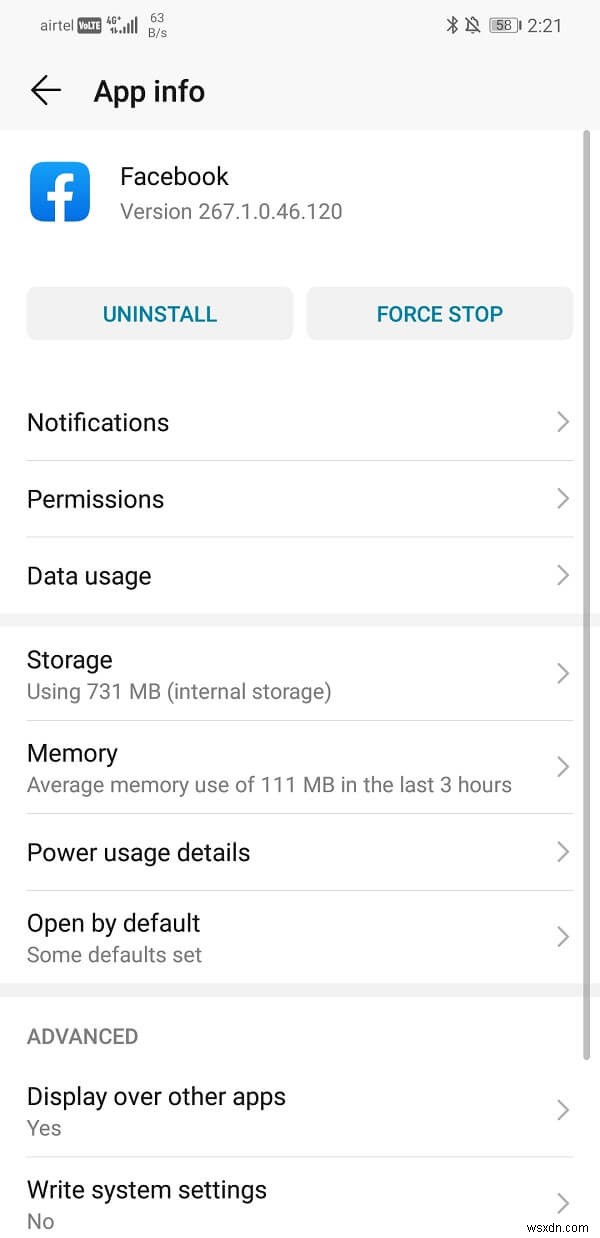The height and width of the screenshot is (1238, 600).
Task: Open the Notifications settings row
Action: 300,422
